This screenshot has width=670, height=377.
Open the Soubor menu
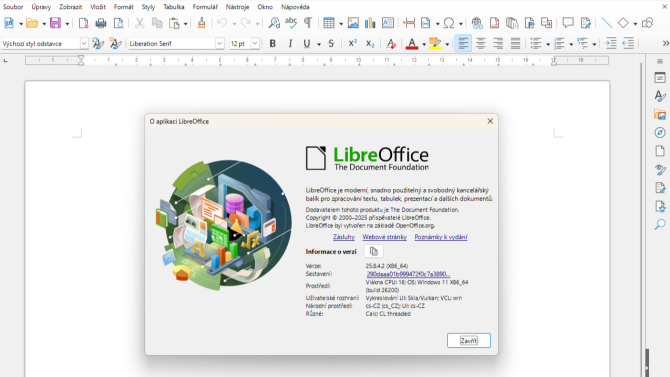point(13,7)
